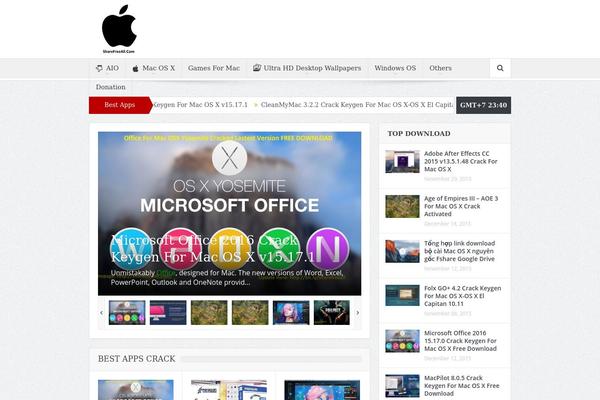This screenshot has height=400, width=600.
Task: Open the AIO menu
Action: 107,68
